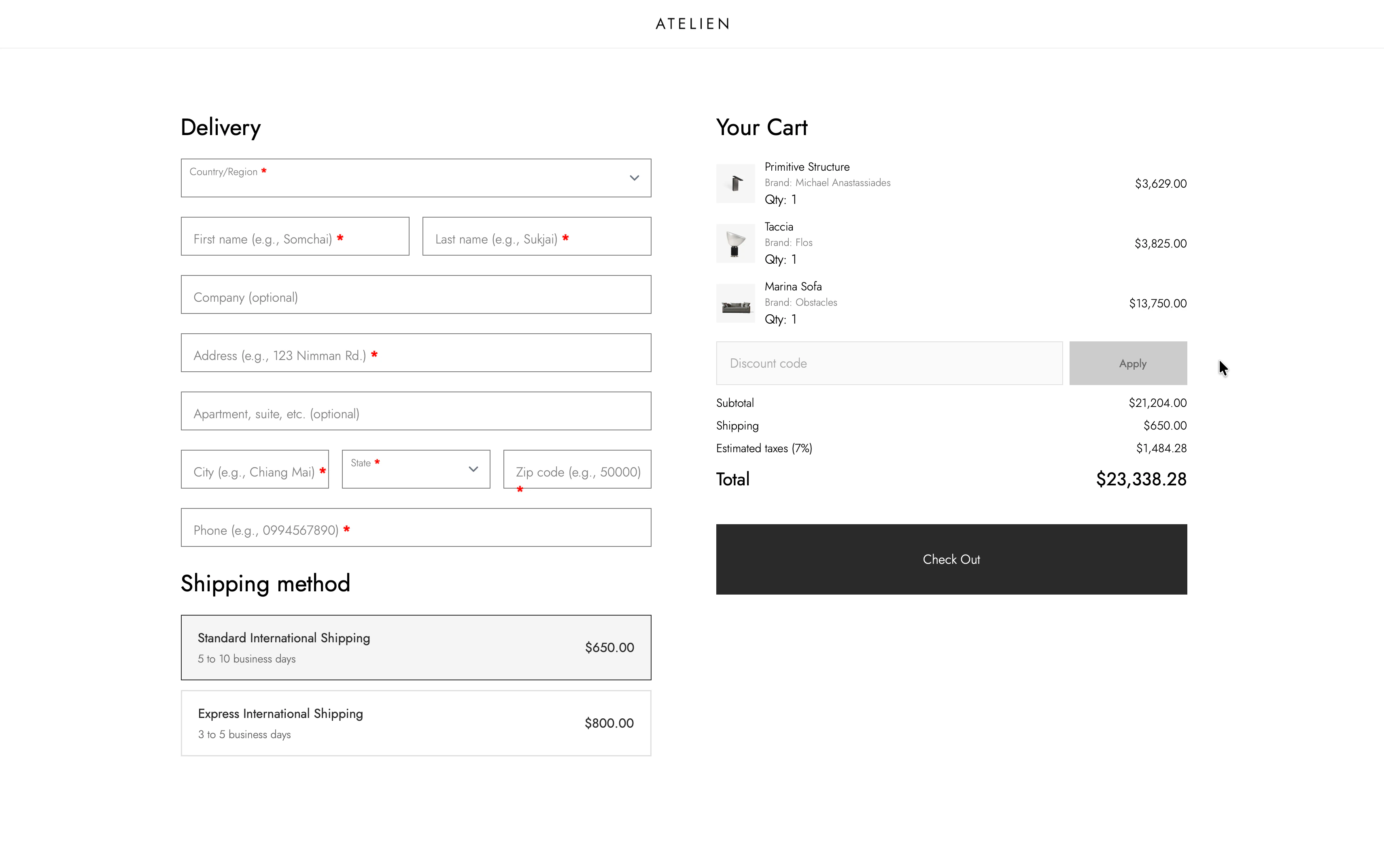Select Standard International Shipping option
Screen dimensions: 1384x868
(x=416, y=648)
